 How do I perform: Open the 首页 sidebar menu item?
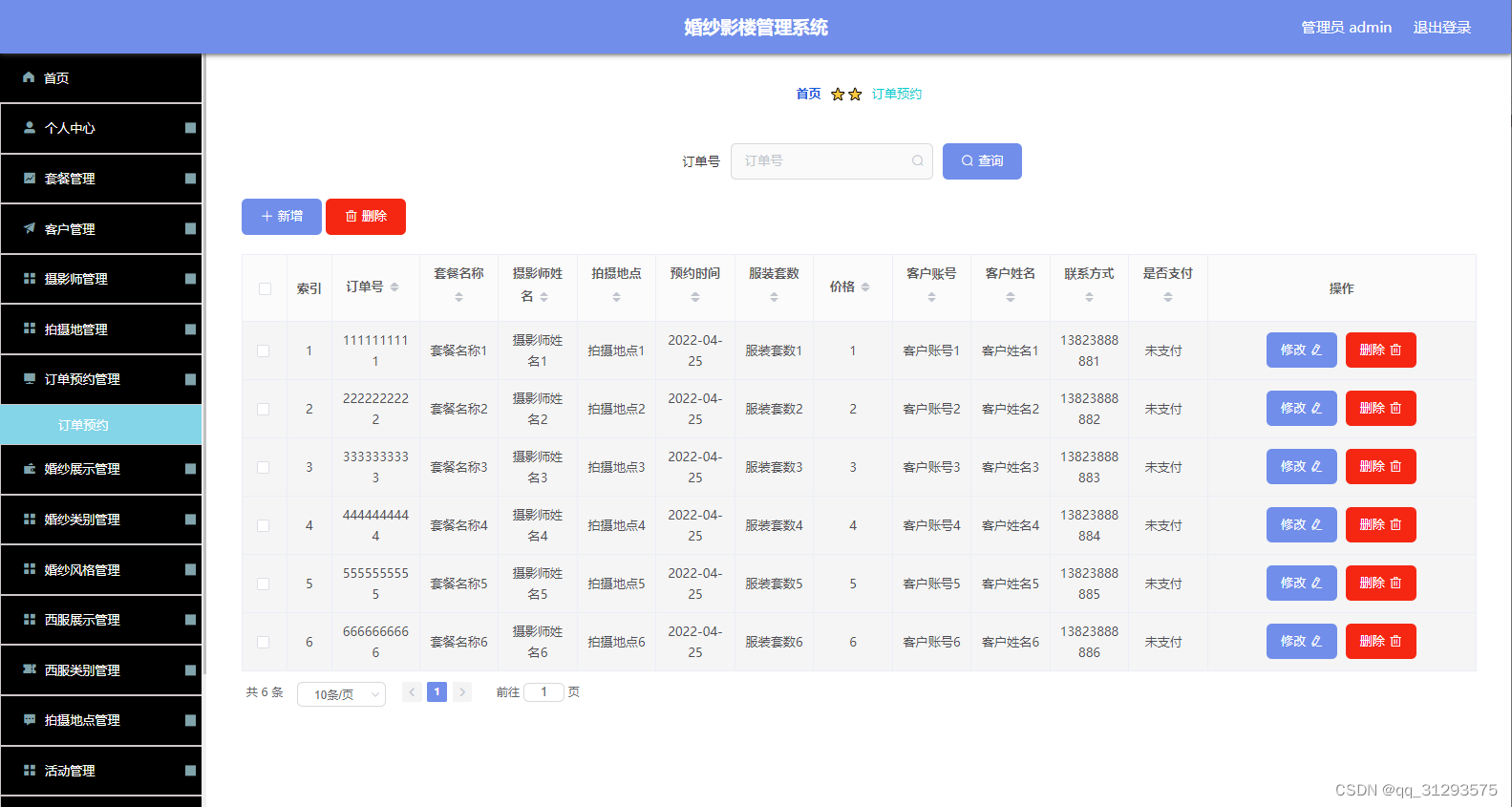(x=100, y=78)
